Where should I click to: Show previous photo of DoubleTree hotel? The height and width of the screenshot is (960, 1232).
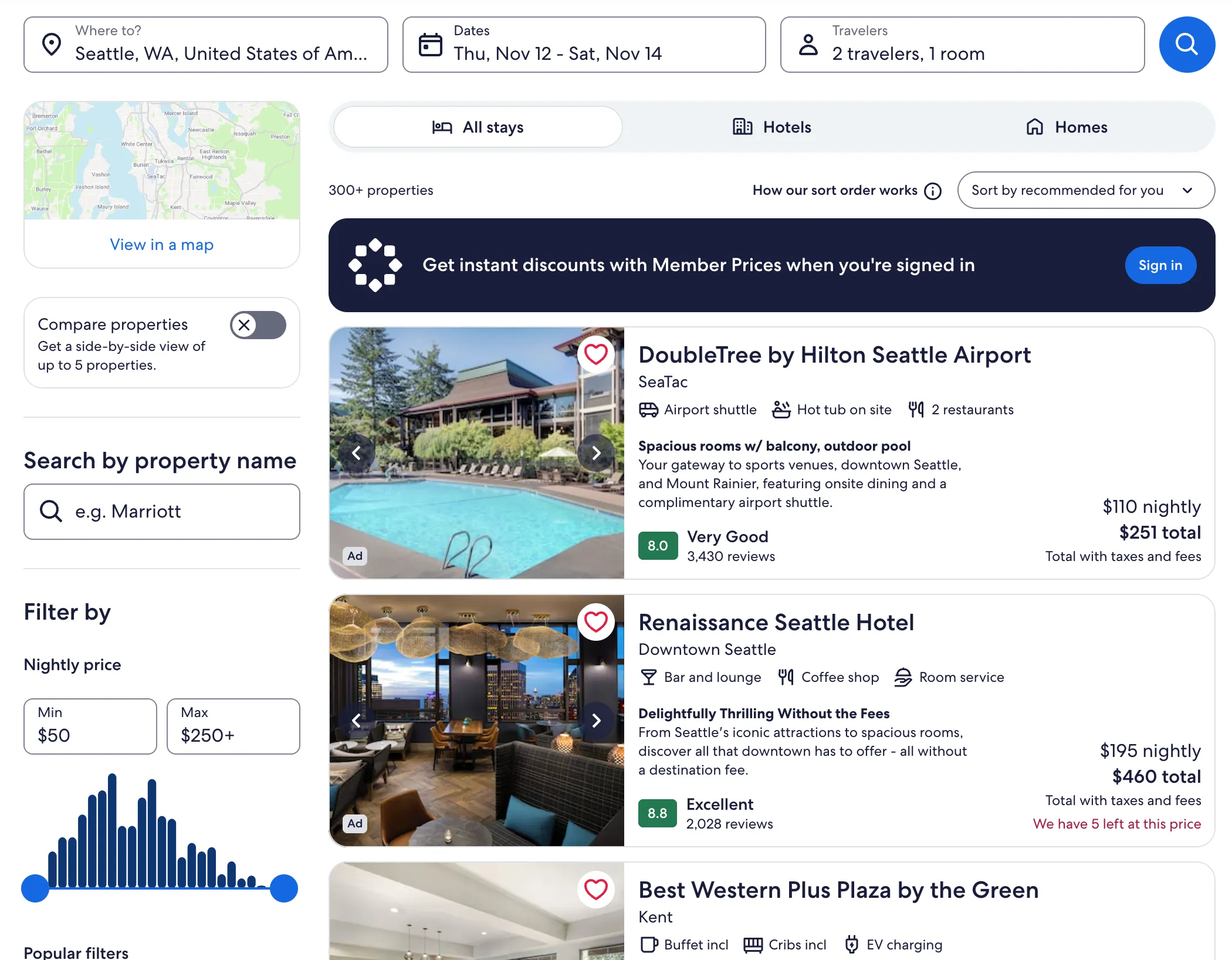[356, 452]
